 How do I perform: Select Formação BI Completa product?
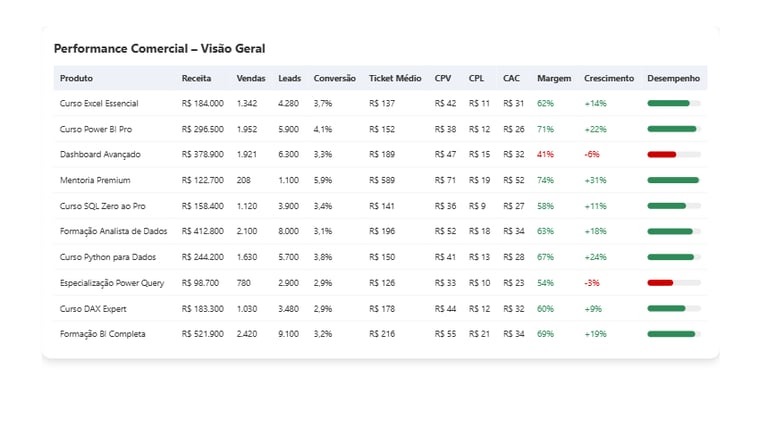pos(102,334)
